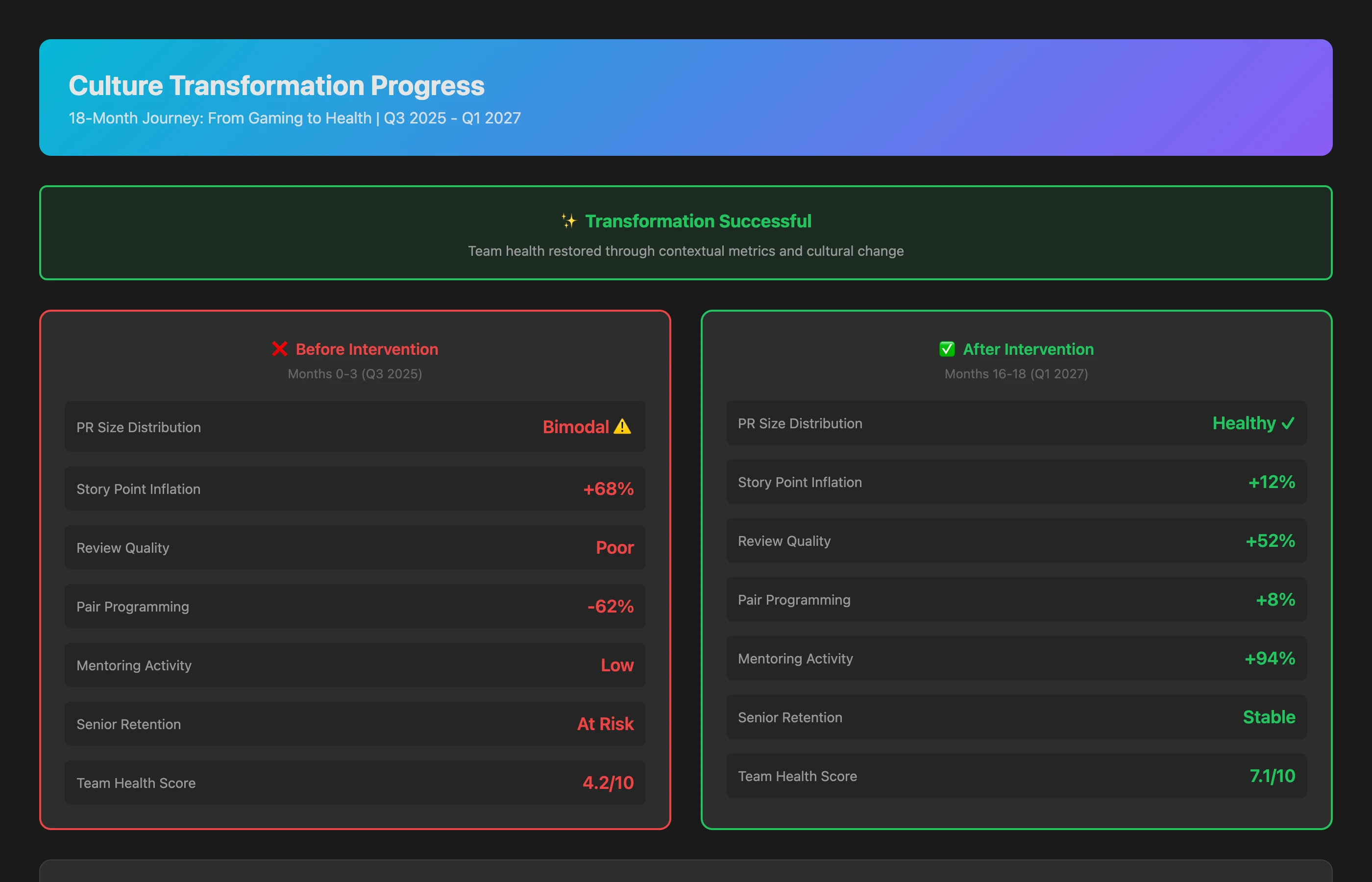Click the Before Intervention heading
The width and height of the screenshot is (1372, 882).
367,349
